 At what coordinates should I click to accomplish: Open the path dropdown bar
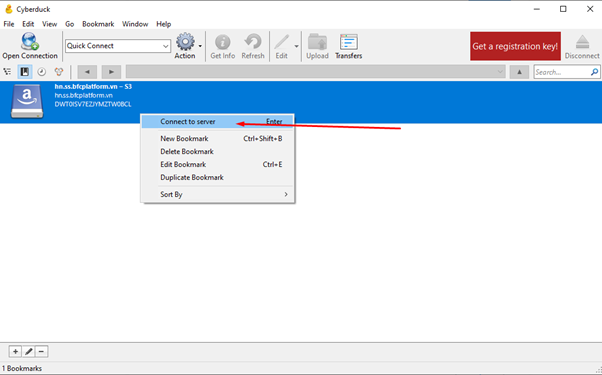[316, 72]
